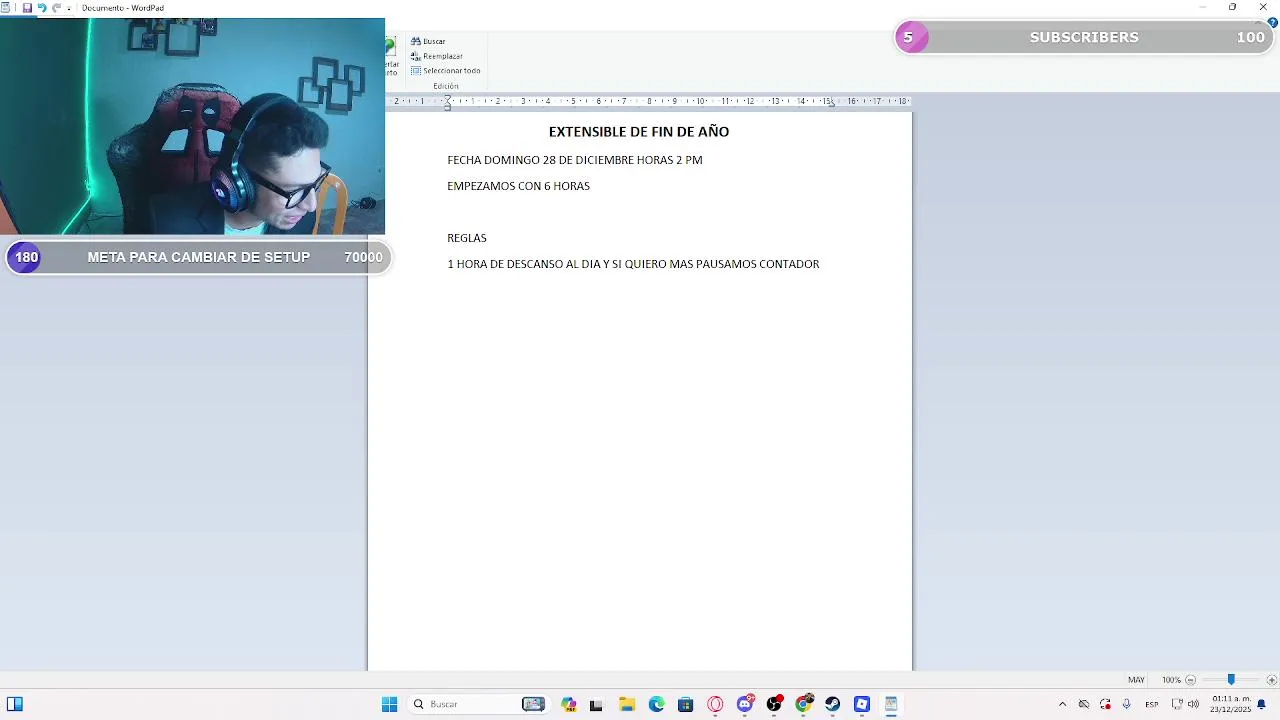The image size is (1280, 720).
Task: Click the line FECHA DOMINGO 28 DE DICIEMBRE
Action: [x=575, y=160]
